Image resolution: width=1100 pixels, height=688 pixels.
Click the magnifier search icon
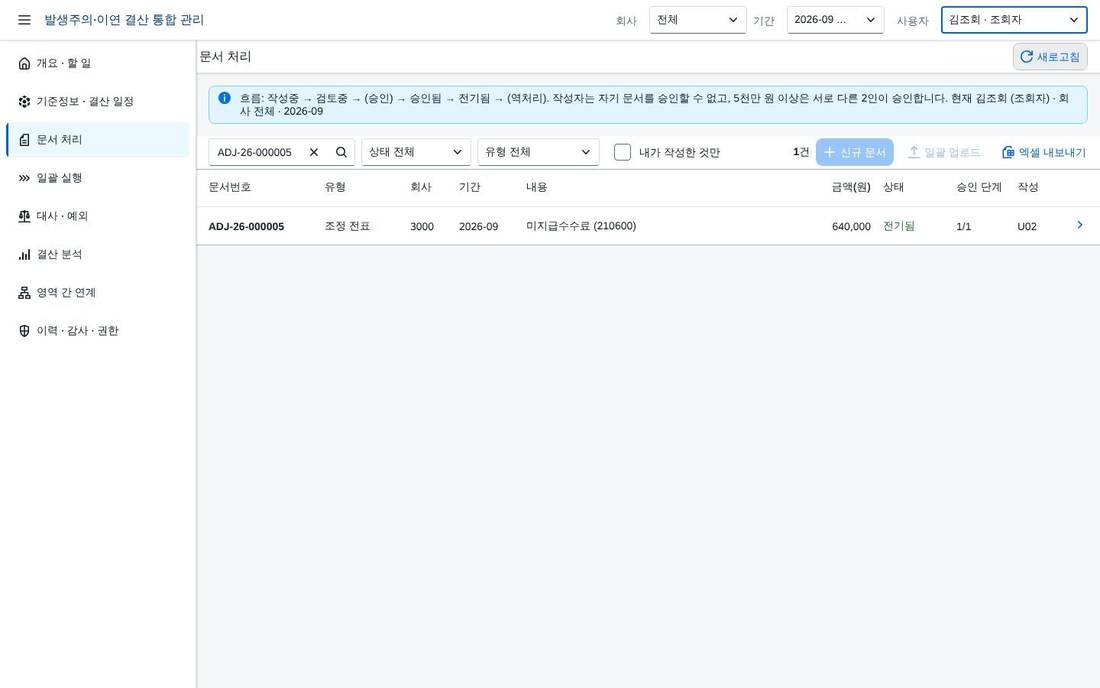(x=341, y=152)
